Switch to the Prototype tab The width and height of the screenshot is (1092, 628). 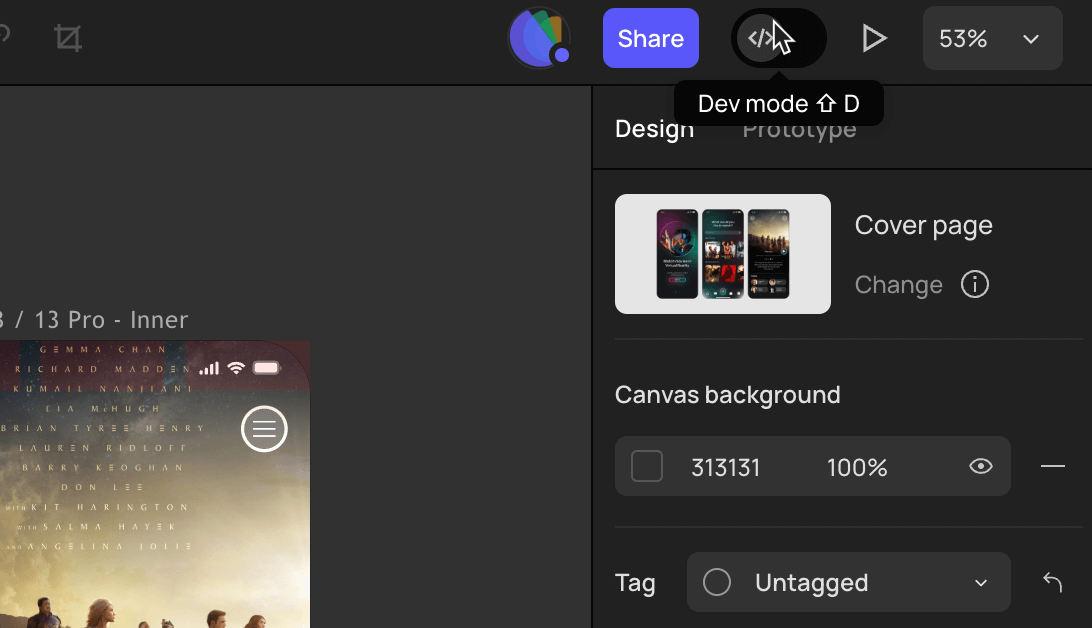tap(799, 129)
